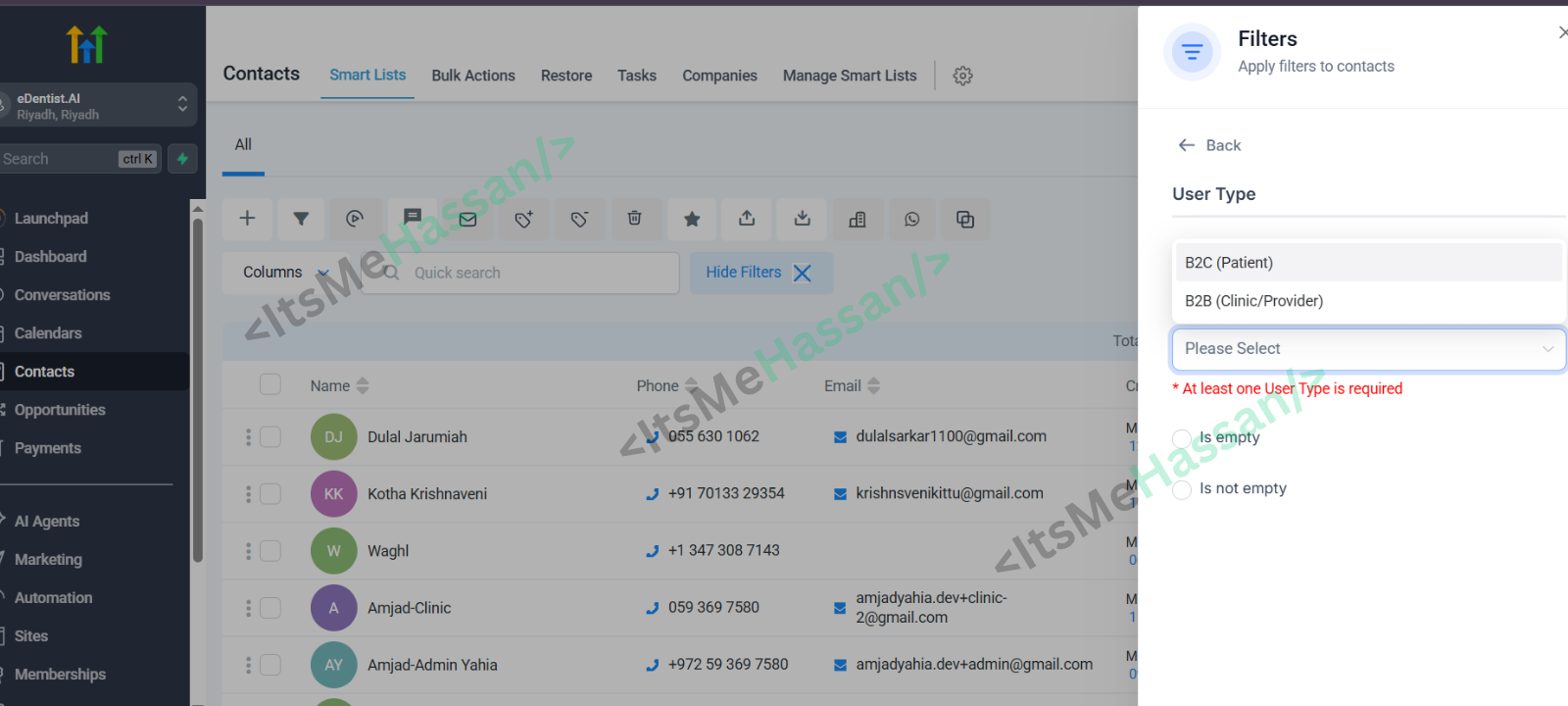Click the add tag icon

click(x=524, y=219)
